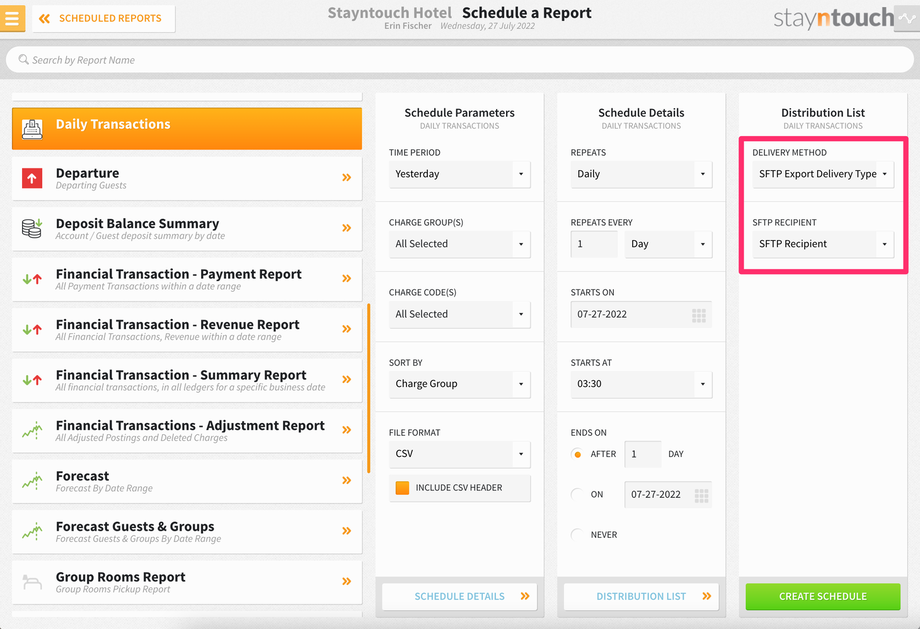
Task: Click Ends On date field
Action: [x=668, y=495]
